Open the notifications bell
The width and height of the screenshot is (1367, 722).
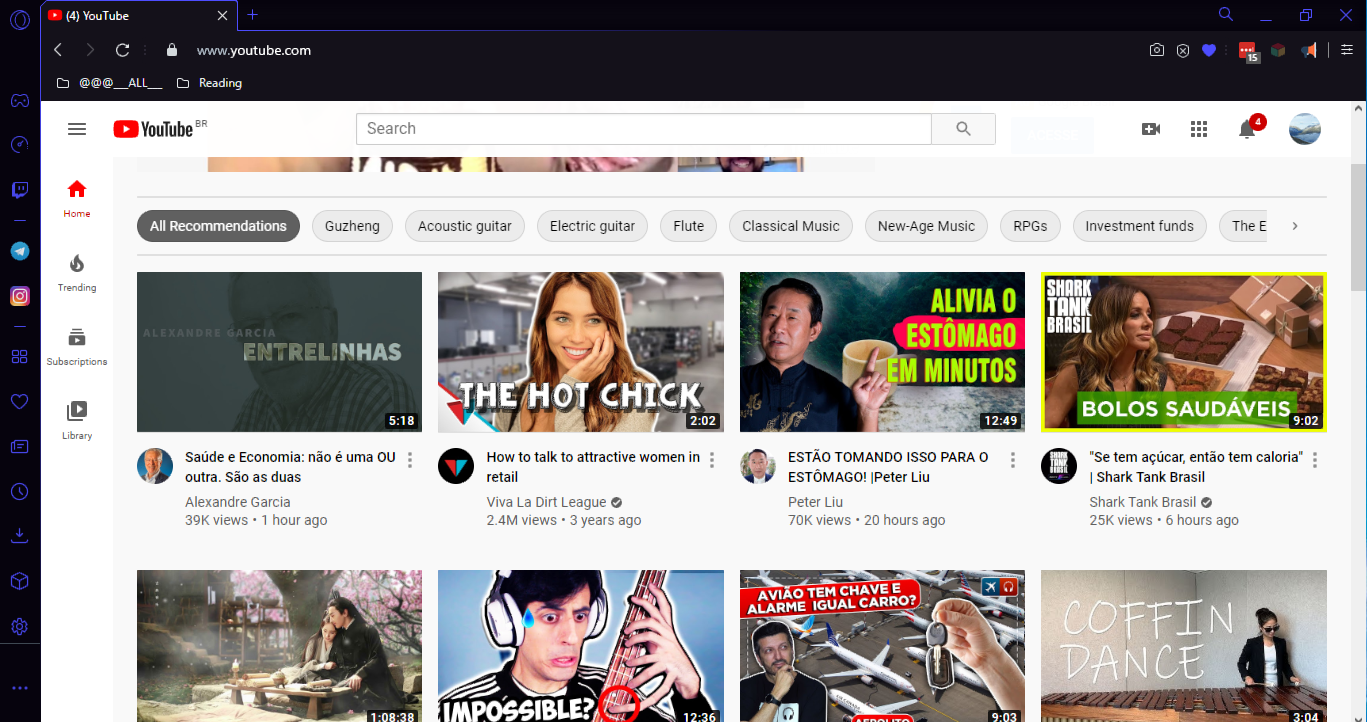point(1247,129)
